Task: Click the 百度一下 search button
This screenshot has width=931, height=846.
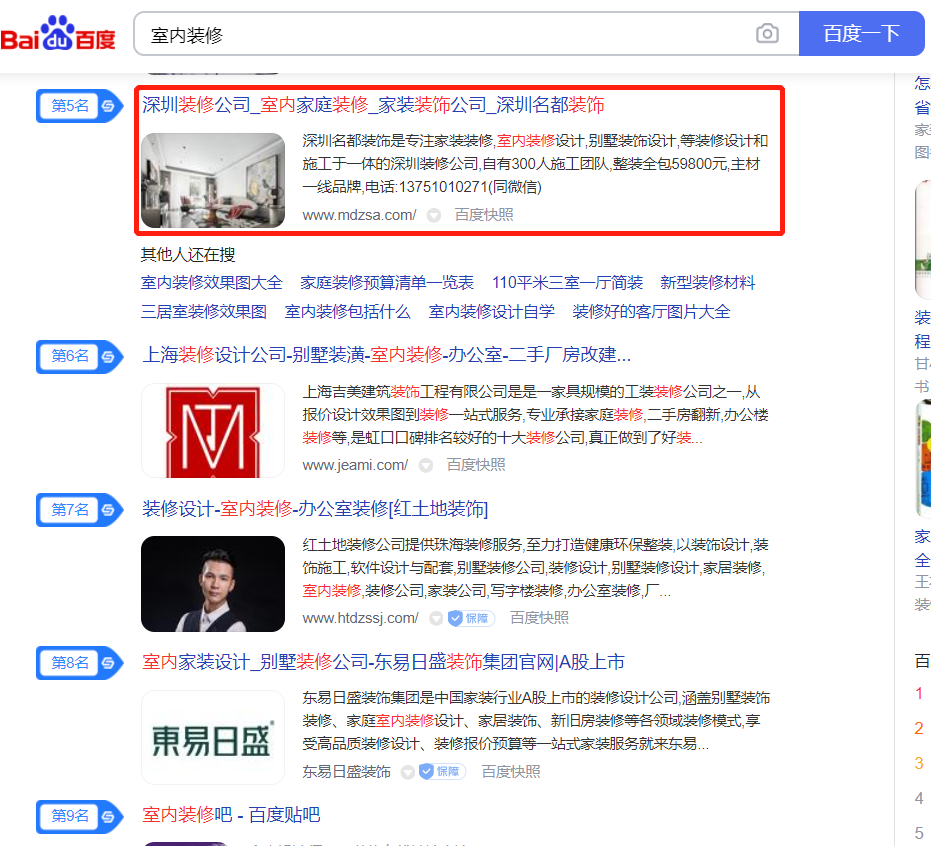Action: 862,34
